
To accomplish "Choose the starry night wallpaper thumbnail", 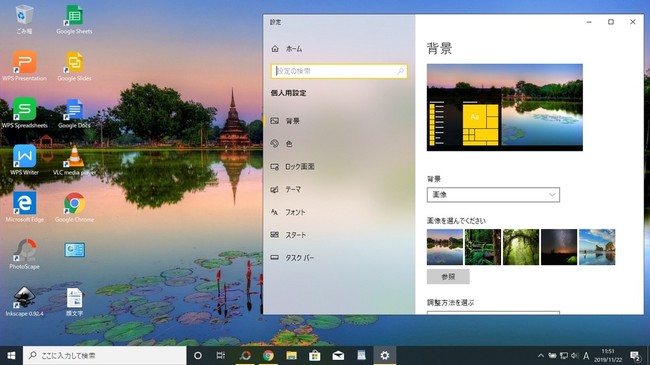I will (x=559, y=247).
